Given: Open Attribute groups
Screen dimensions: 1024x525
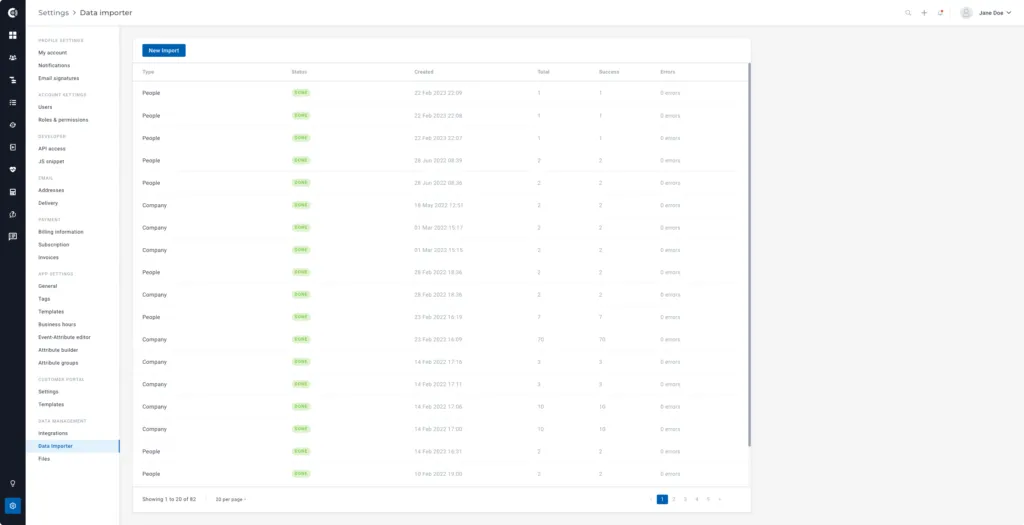Looking at the screenshot, I should pyautogui.click(x=58, y=363).
